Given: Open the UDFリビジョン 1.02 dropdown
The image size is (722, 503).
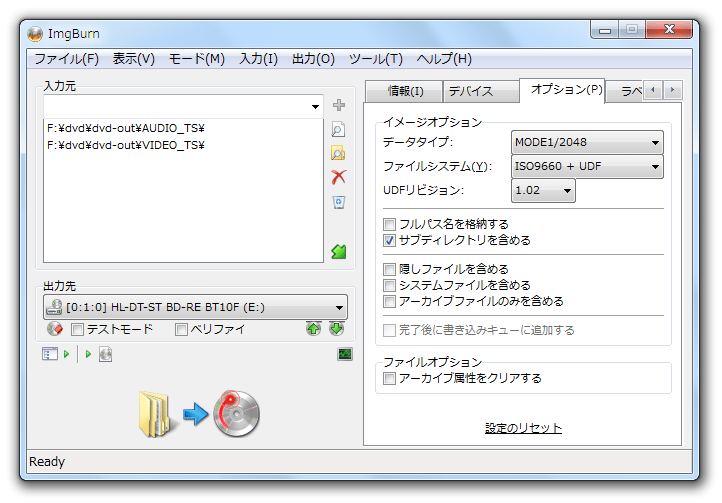Looking at the screenshot, I should (x=543, y=190).
